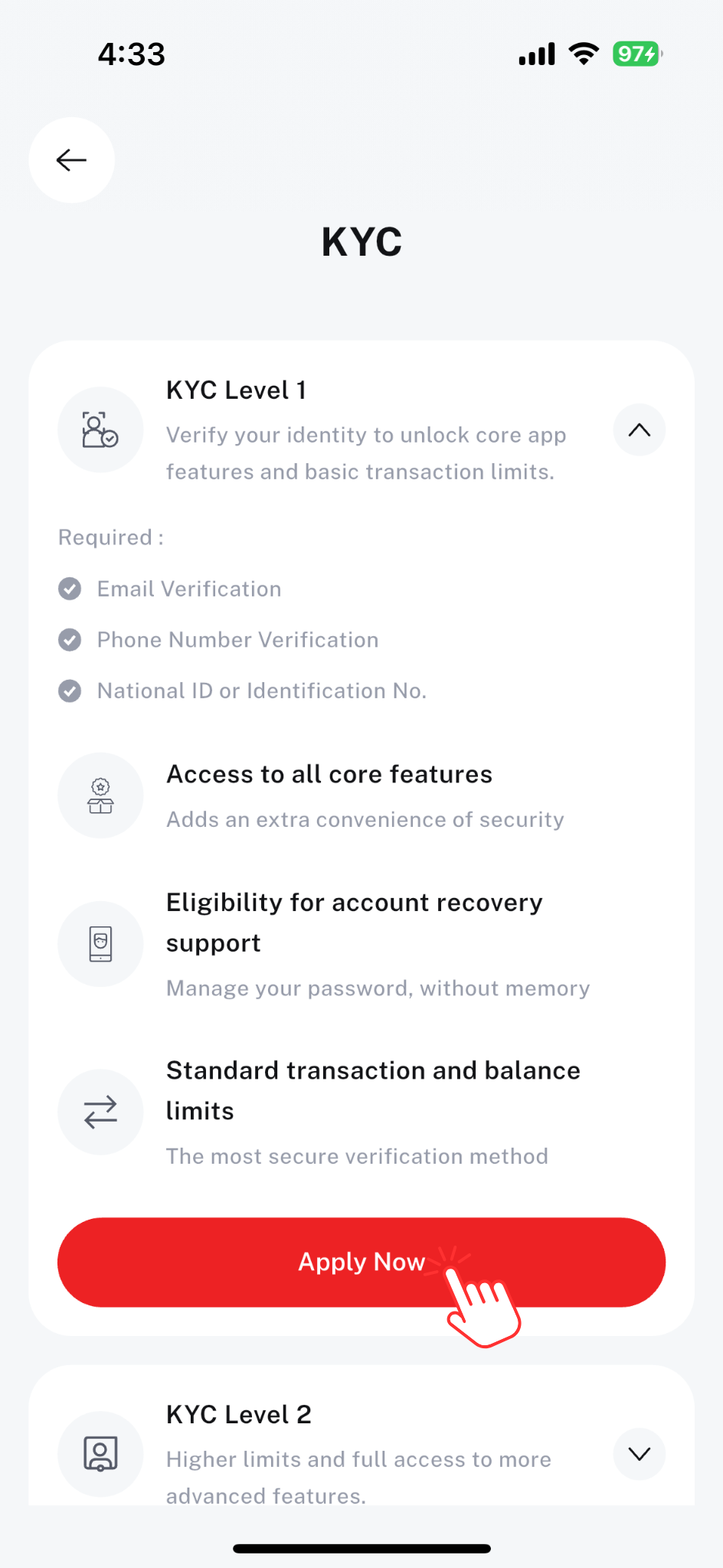Tap the home indicator bar
This screenshot has width=723, height=1568.
tap(361, 1548)
